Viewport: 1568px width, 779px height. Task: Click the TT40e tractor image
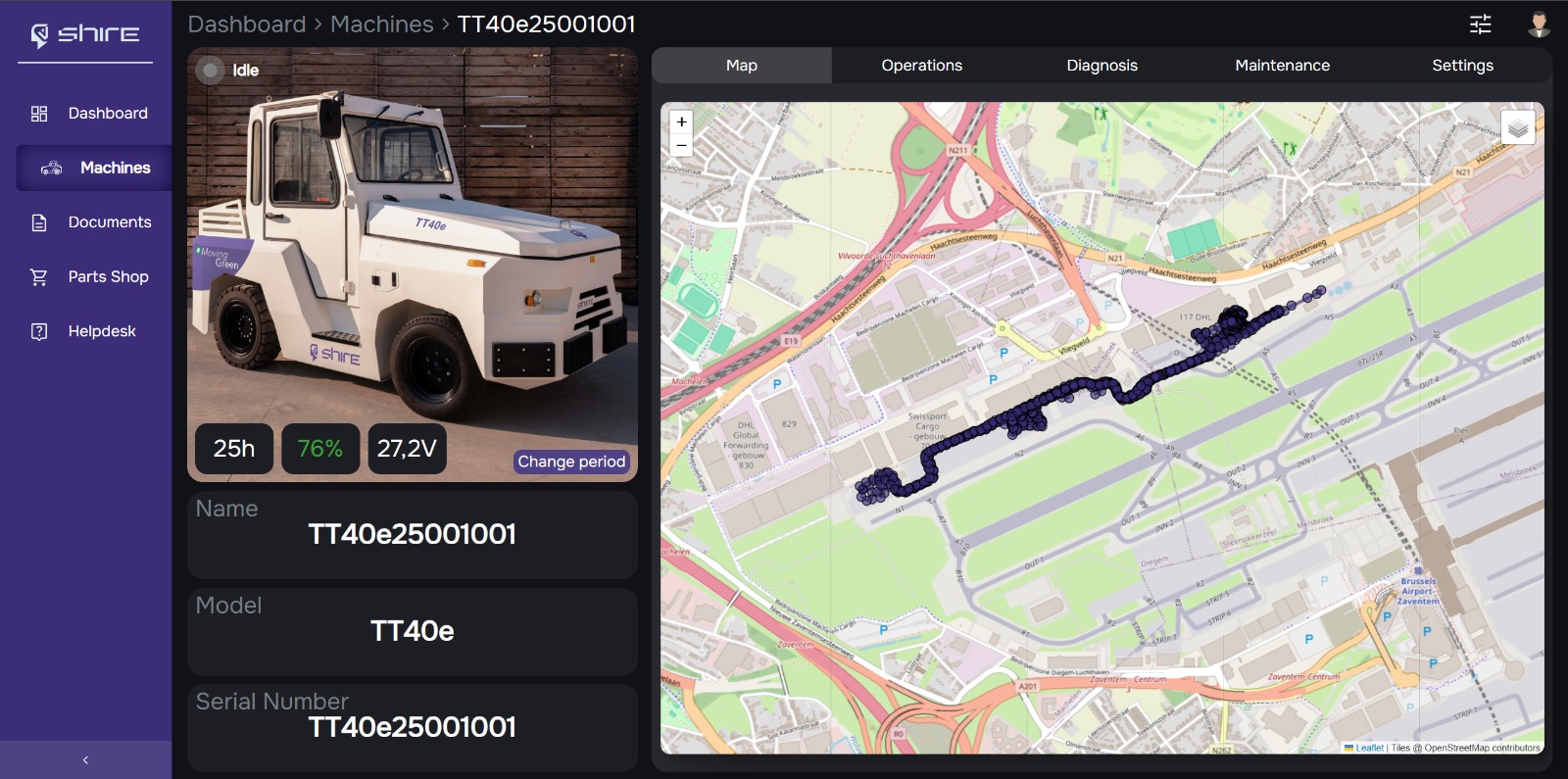(x=412, y=255)
